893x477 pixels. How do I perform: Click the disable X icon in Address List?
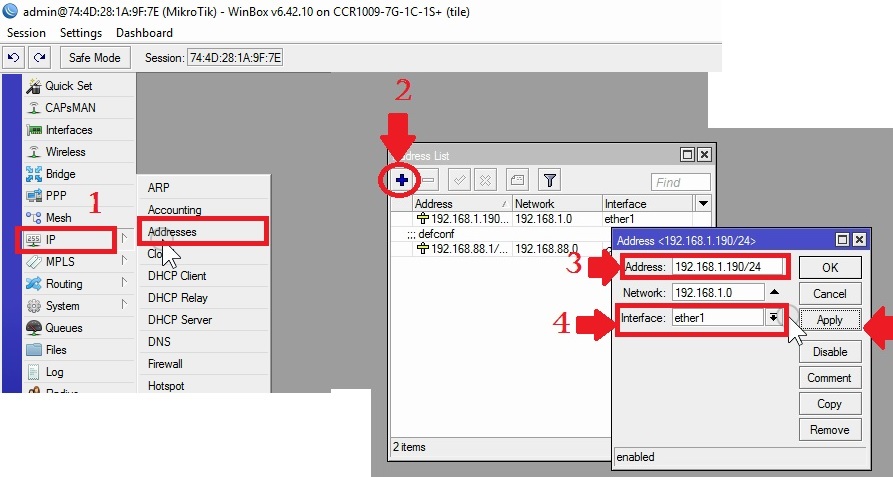pyautogui.click(x=485, y=180)
